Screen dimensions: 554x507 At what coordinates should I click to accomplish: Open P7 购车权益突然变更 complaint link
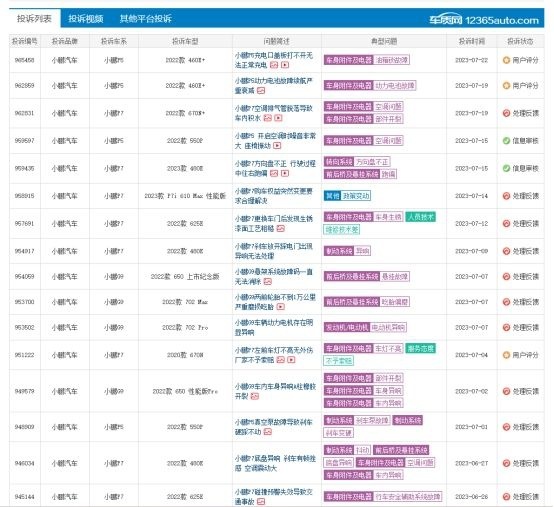(274, 196)
